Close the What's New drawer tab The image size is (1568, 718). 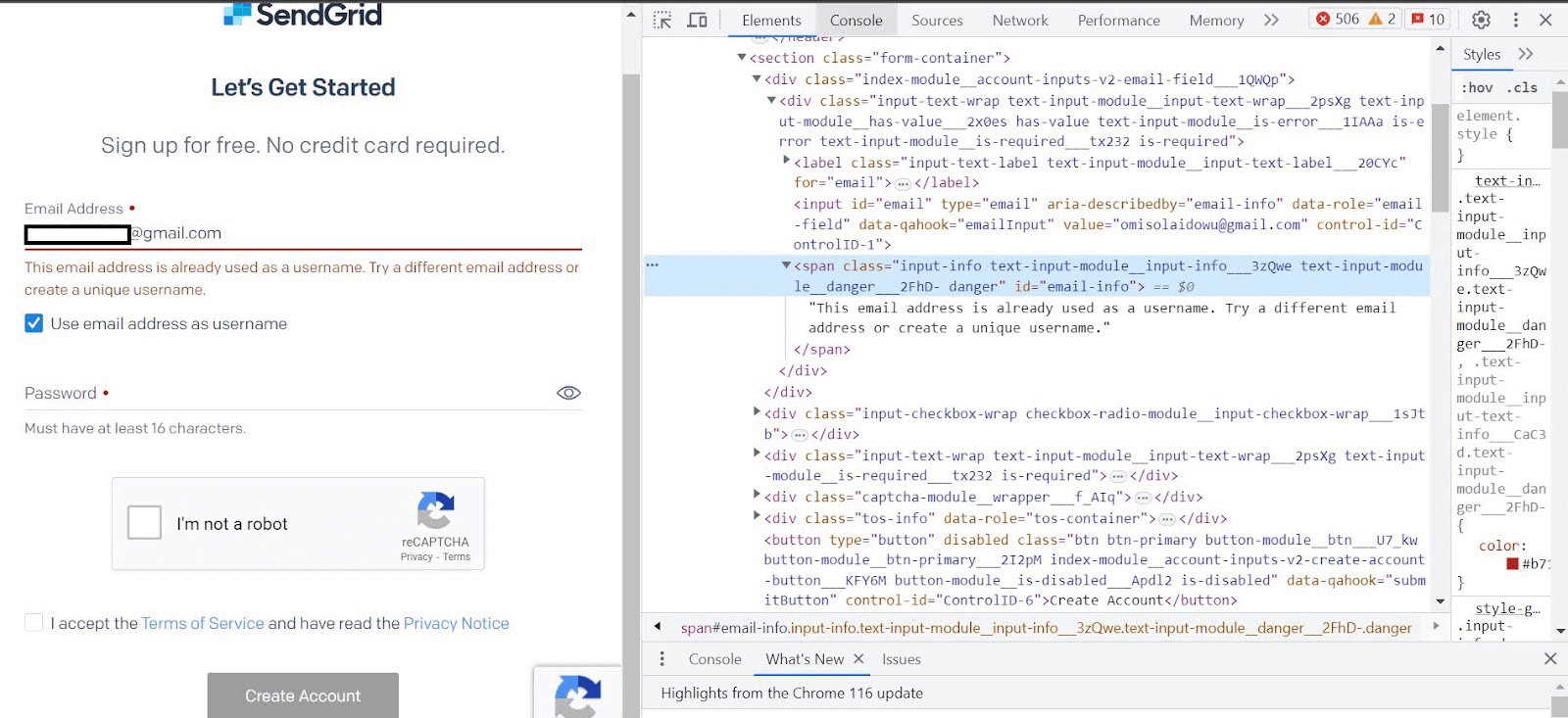point(858,658)
